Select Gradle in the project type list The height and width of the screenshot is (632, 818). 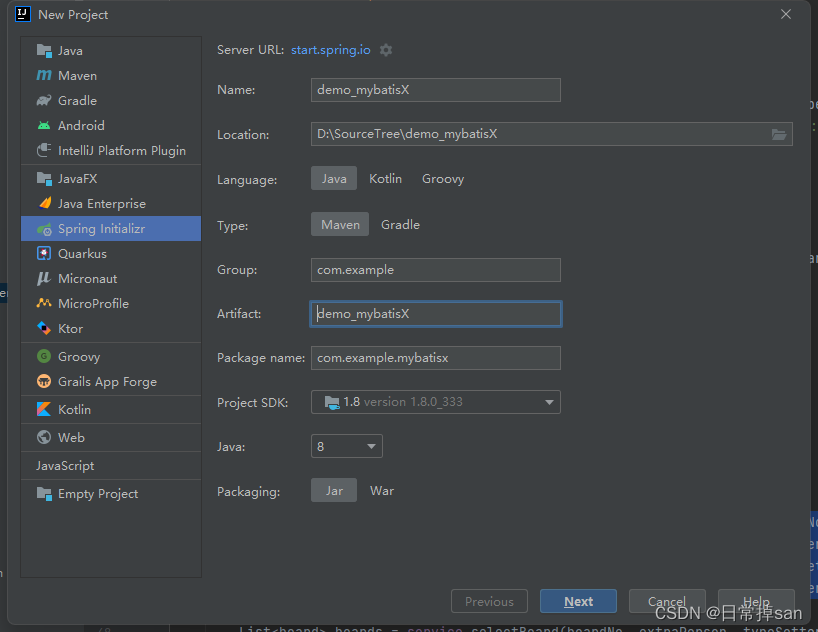[x=111, y=100]
